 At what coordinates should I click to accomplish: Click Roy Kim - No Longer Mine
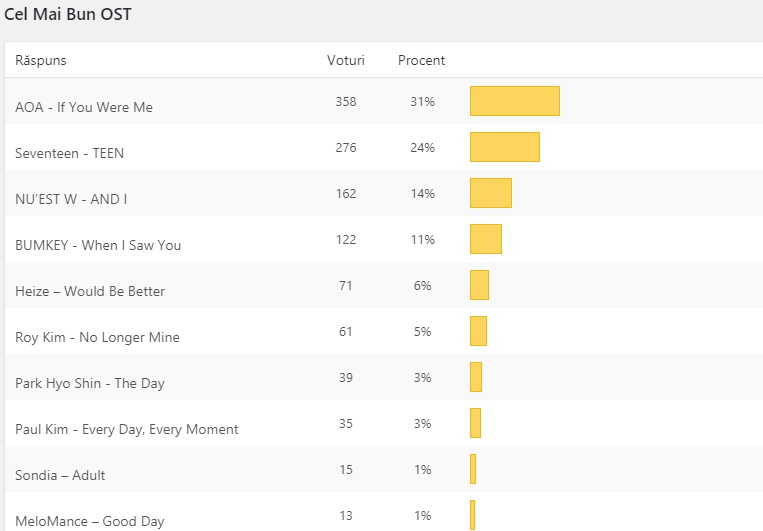pyautogui.click(x=98, y=337)
